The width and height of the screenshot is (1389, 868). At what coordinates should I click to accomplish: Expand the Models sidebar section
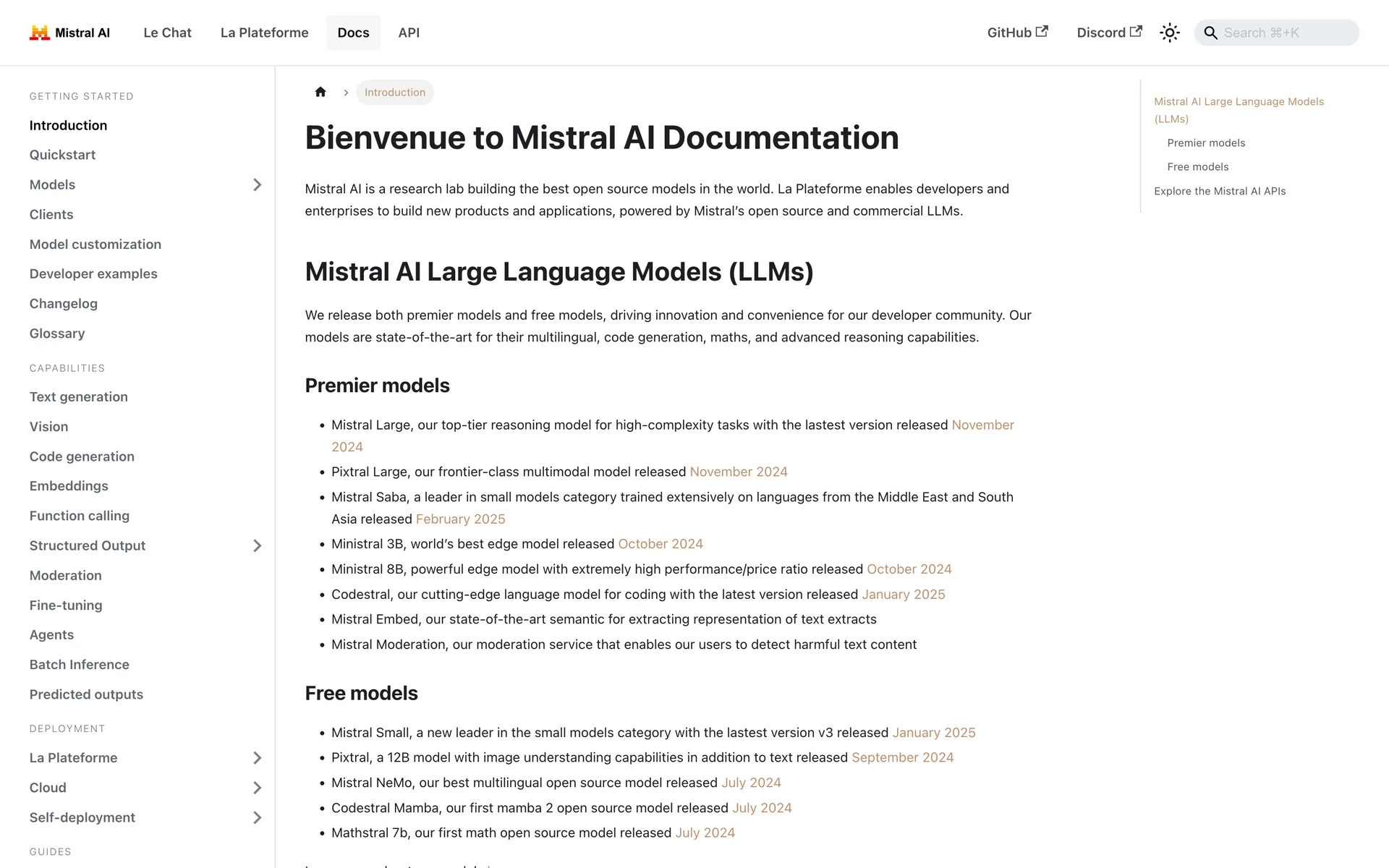coord(257,184)
